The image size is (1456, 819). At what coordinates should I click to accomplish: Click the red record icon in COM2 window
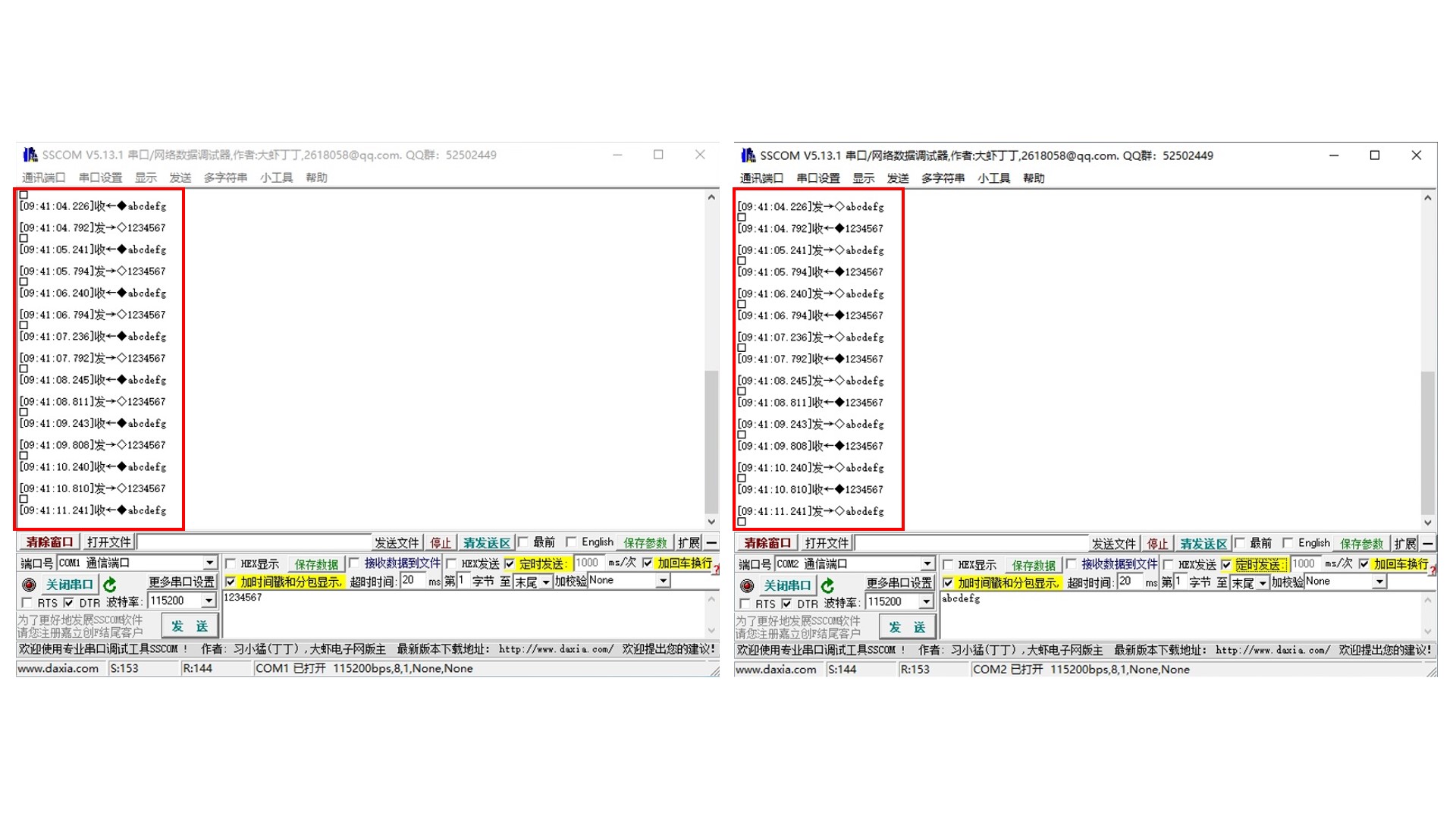coord(747,585)
